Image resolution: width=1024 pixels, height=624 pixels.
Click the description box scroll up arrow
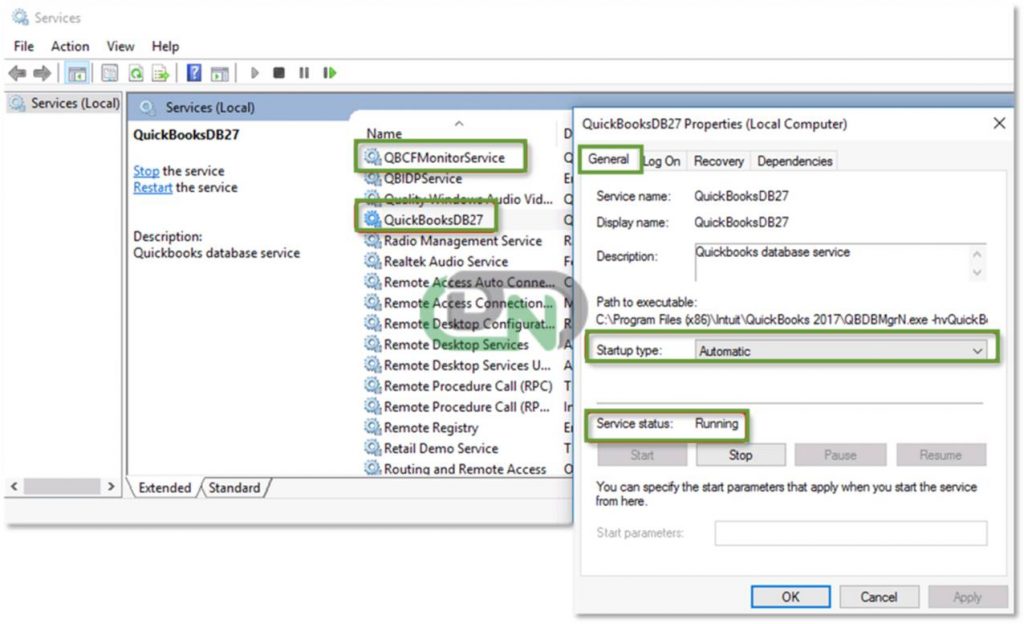(x=977, y=255)
